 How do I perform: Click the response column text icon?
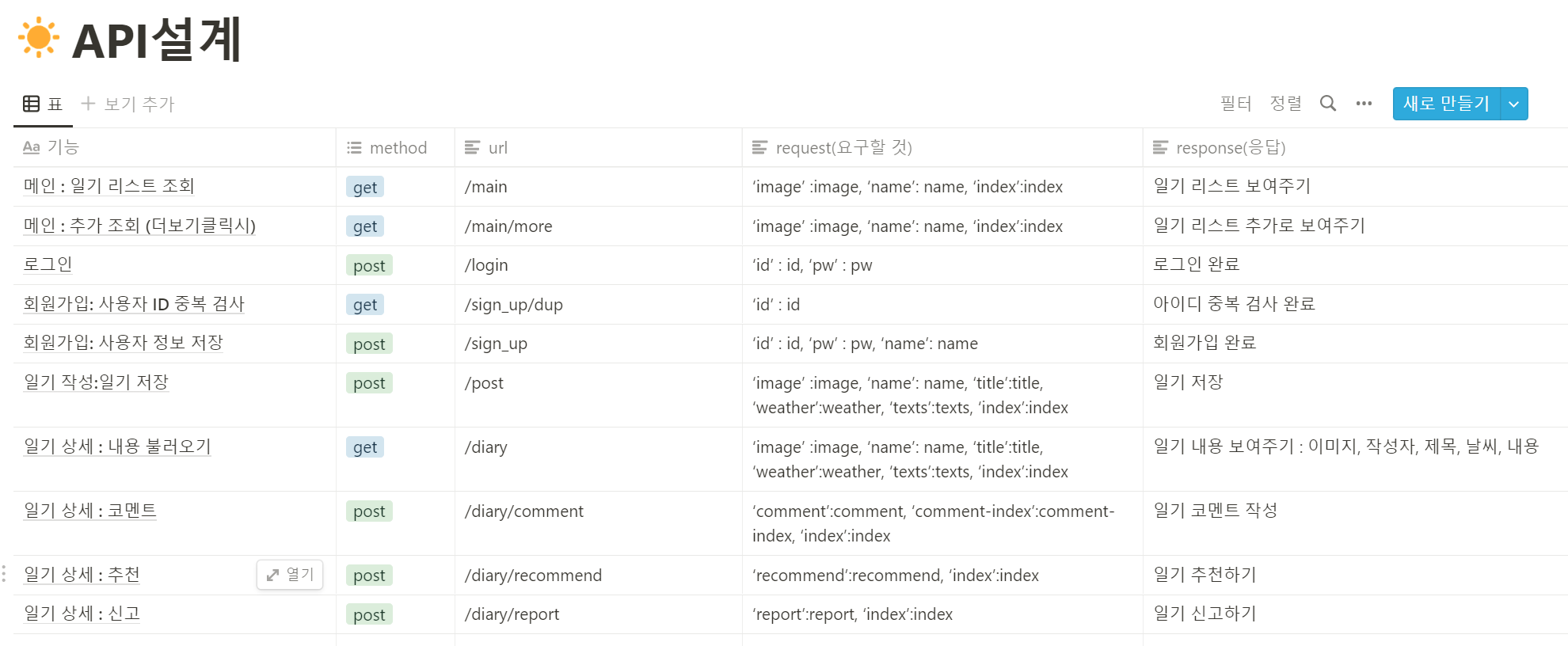(1160, 147)
